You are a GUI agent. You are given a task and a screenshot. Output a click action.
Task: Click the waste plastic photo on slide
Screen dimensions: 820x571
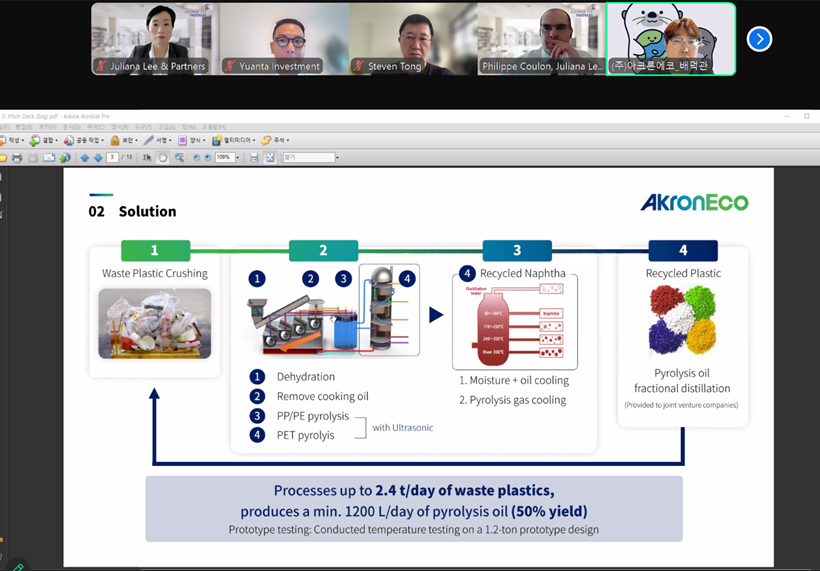click(155, 324)
